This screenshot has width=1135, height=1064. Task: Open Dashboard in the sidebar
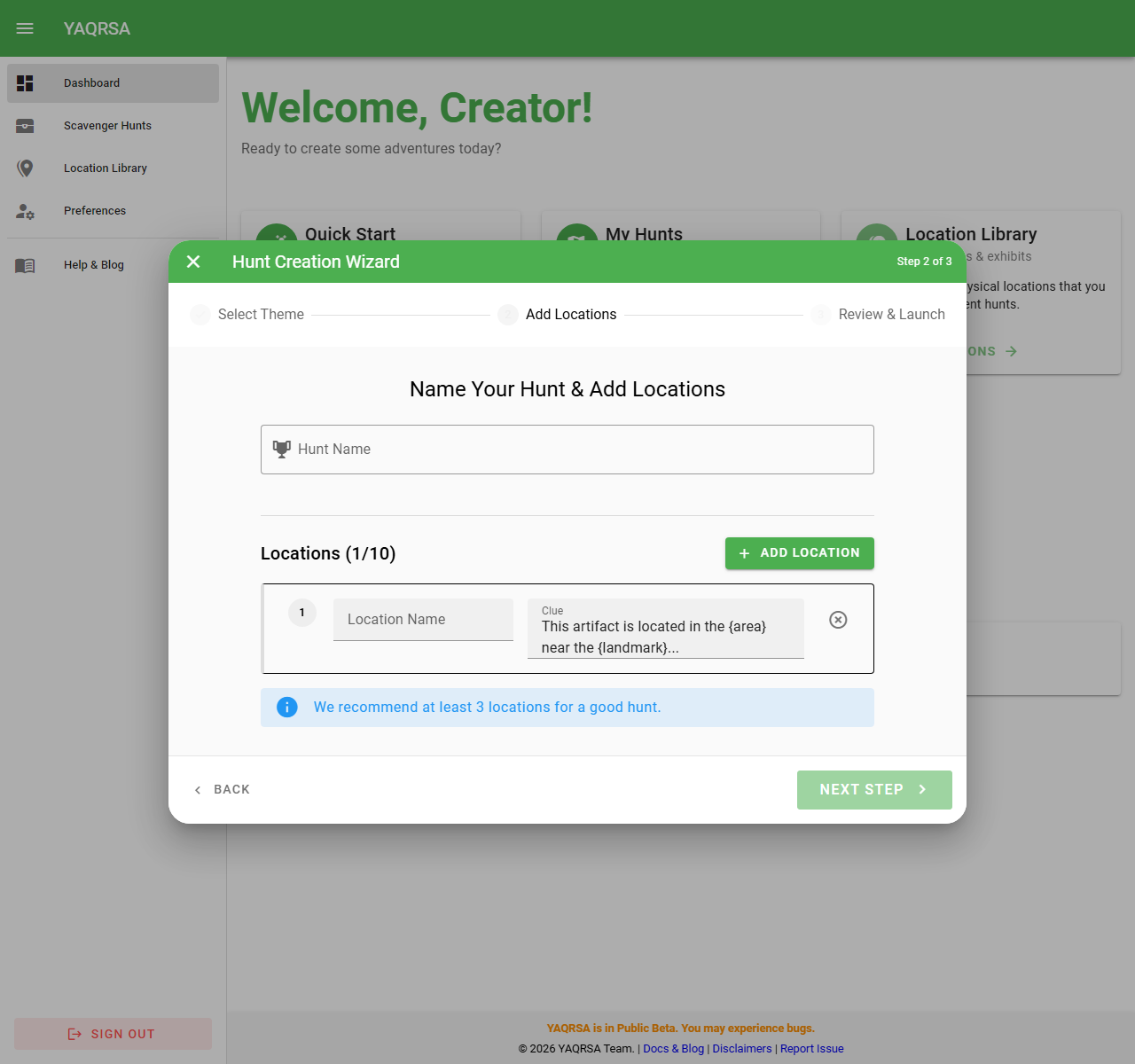click(x=113, y=83)
